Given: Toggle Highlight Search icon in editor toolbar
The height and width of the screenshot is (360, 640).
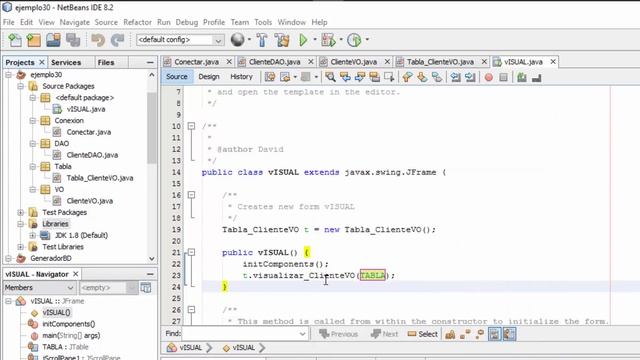Looking at the screenshot, I should coord(374,77).
